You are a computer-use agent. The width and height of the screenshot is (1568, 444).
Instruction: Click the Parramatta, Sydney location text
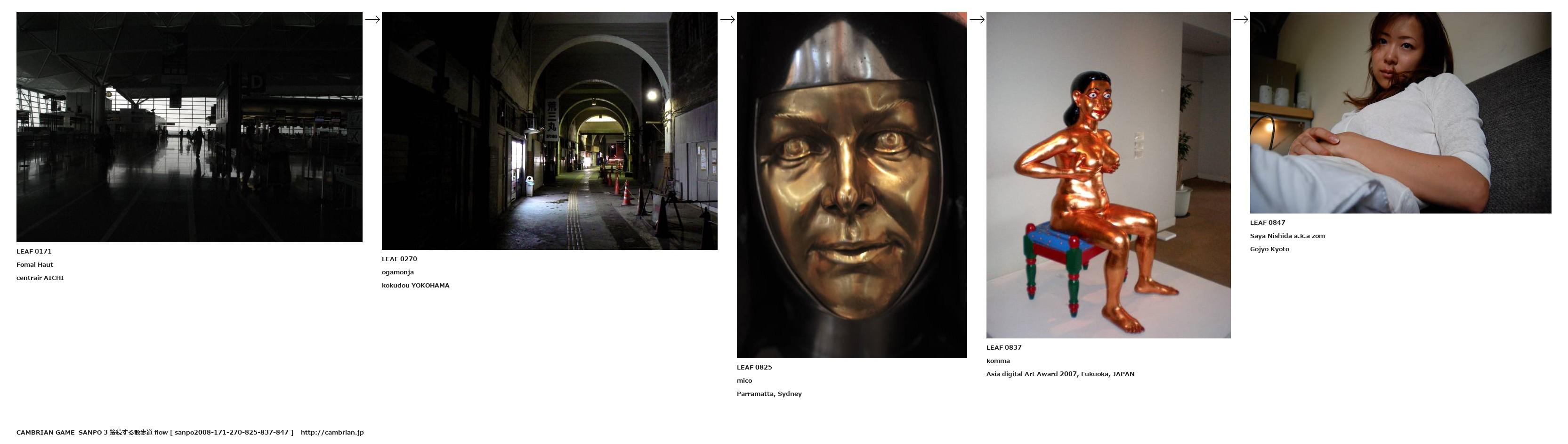(769, 394)
